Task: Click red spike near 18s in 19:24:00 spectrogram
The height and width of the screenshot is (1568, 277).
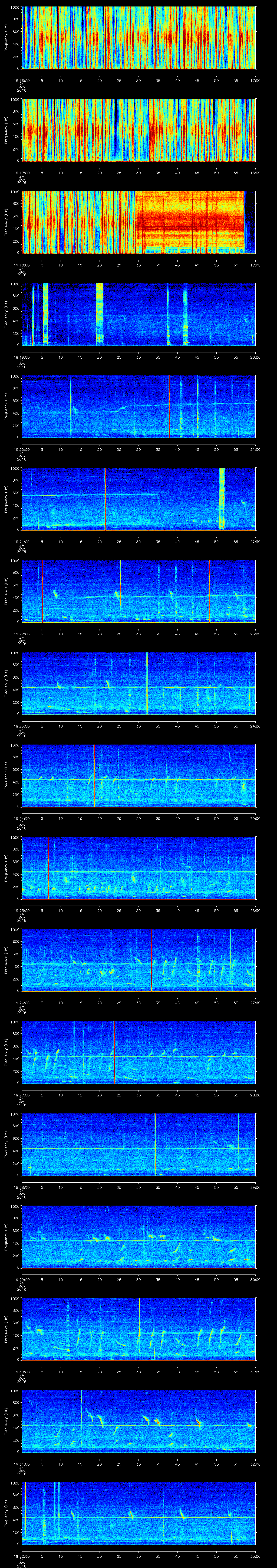Action: click(x=94, y=775)
